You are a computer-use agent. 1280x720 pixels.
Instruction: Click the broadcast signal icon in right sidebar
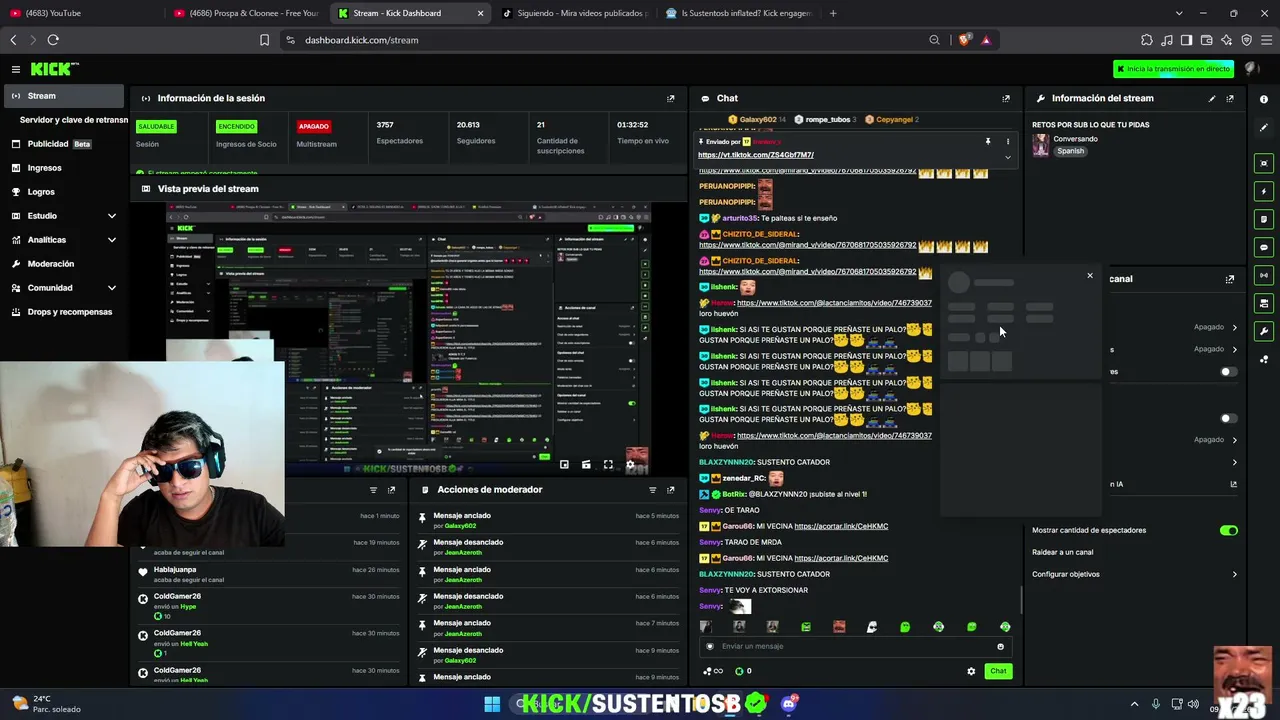click(1264, 275)
